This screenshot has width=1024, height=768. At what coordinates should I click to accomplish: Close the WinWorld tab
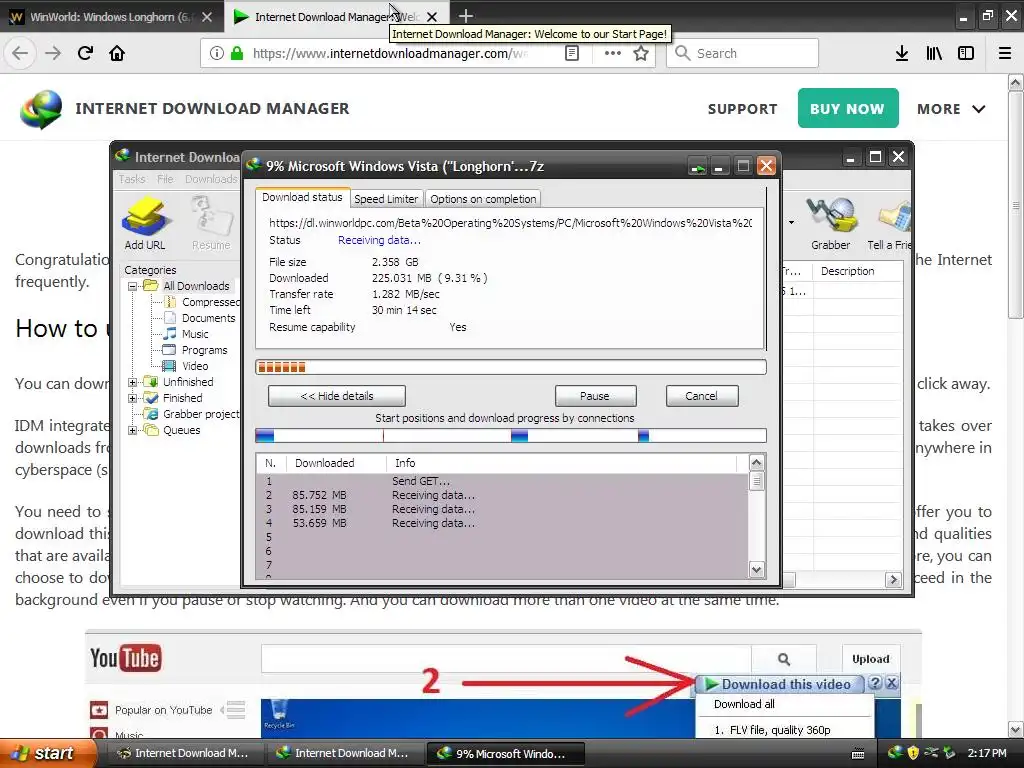pyautogui.click(x=207, y=17)
